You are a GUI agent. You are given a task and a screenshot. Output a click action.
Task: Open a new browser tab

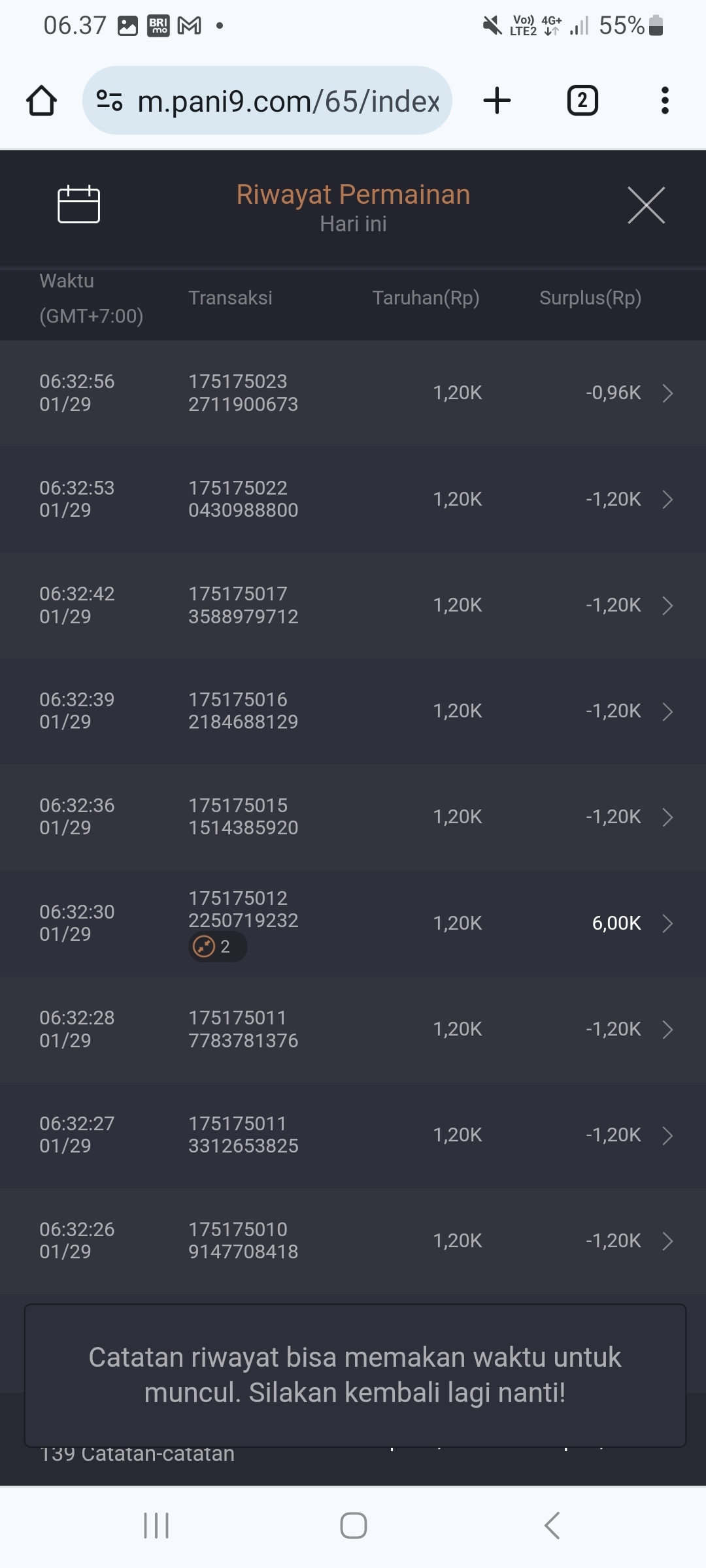[497, 101]
